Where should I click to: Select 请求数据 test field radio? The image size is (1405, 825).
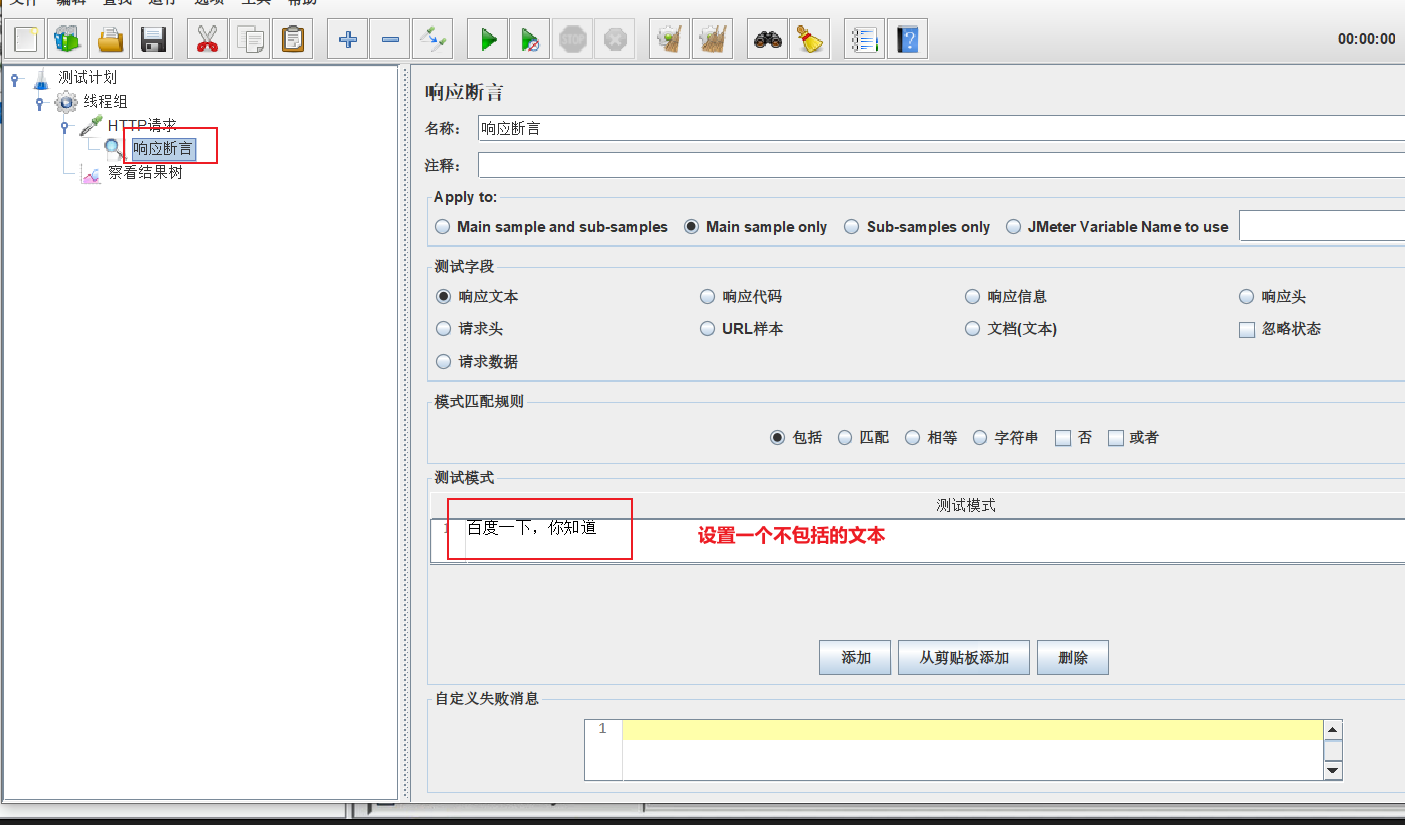coord(477,362)
